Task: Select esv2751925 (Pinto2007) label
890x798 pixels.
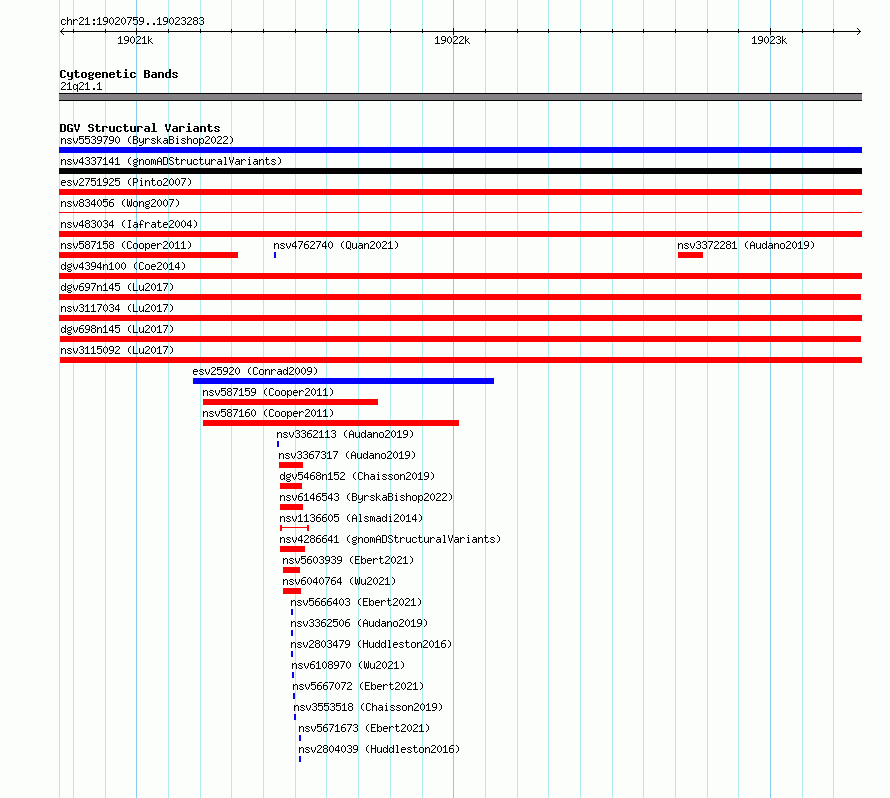Action: click(x=126, y=182)
